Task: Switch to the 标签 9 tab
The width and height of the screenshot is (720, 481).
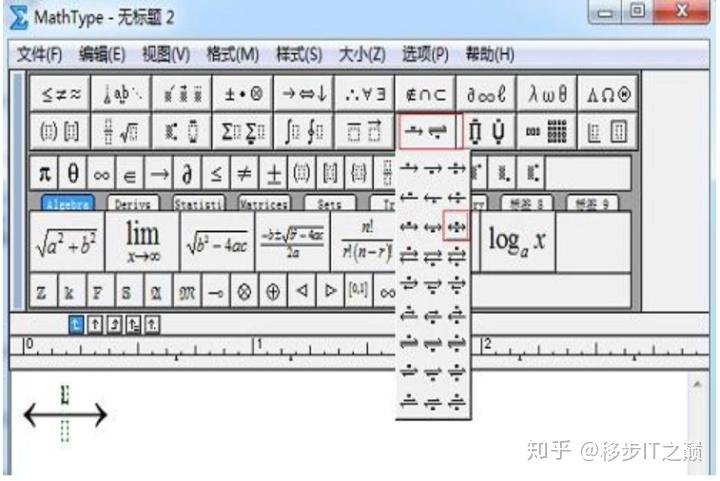Action: (593, 203)
